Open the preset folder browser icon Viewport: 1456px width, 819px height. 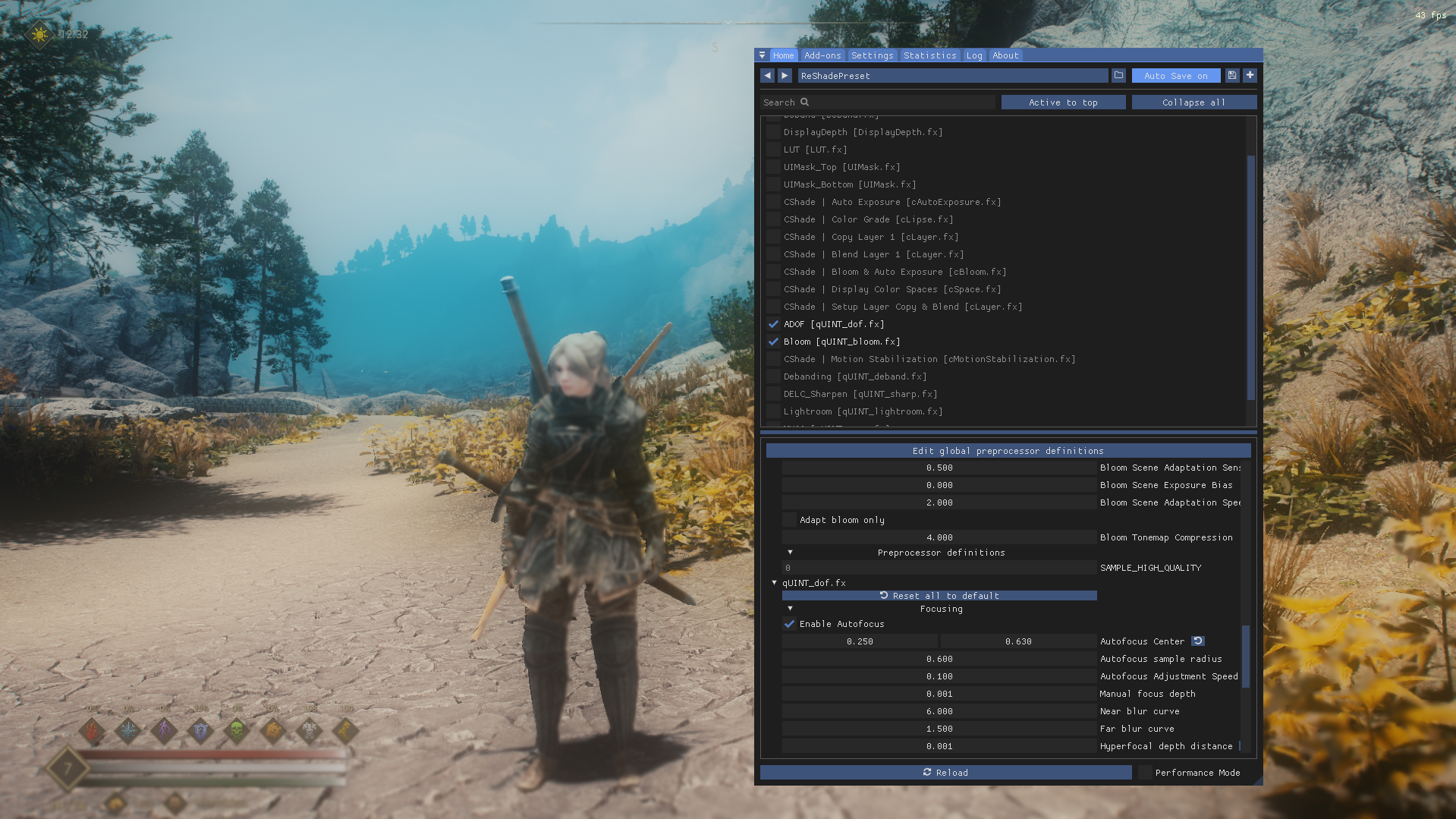1118,76
